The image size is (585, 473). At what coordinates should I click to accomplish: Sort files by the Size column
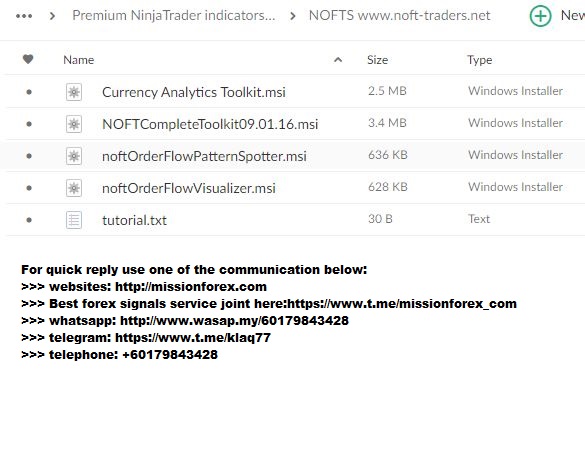click(x=377, y=60)
